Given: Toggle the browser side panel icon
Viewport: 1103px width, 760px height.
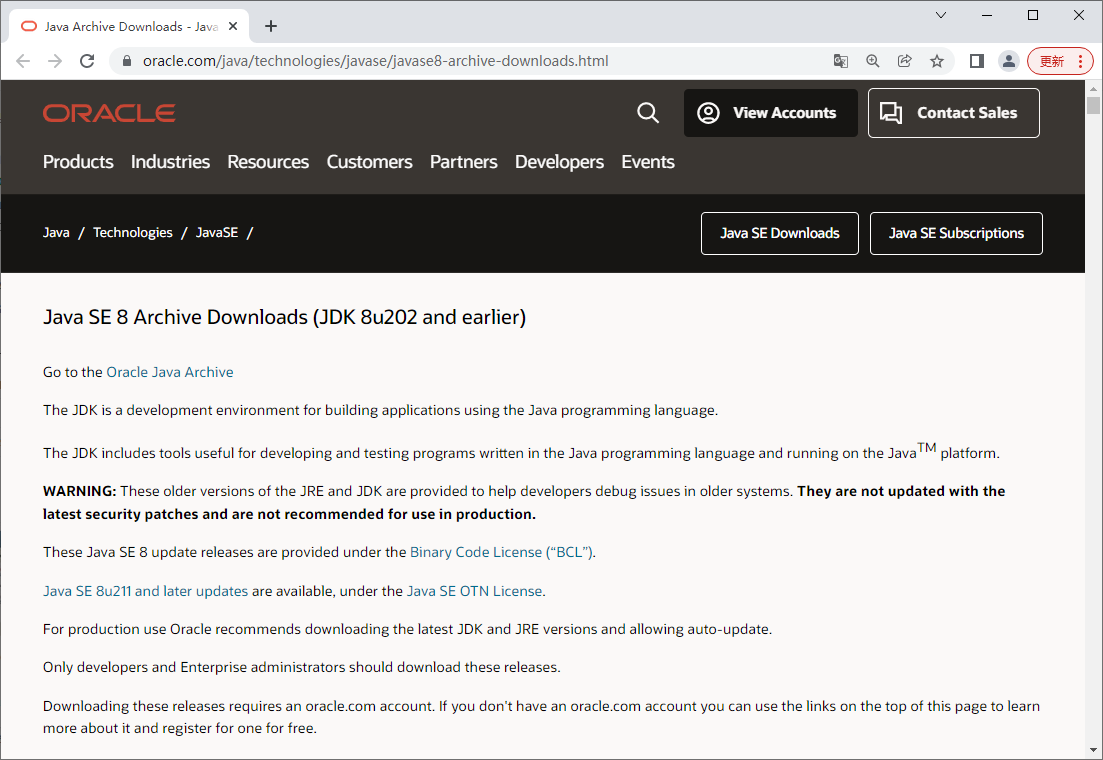Looking at the screenshot, I should click(976, 61).
